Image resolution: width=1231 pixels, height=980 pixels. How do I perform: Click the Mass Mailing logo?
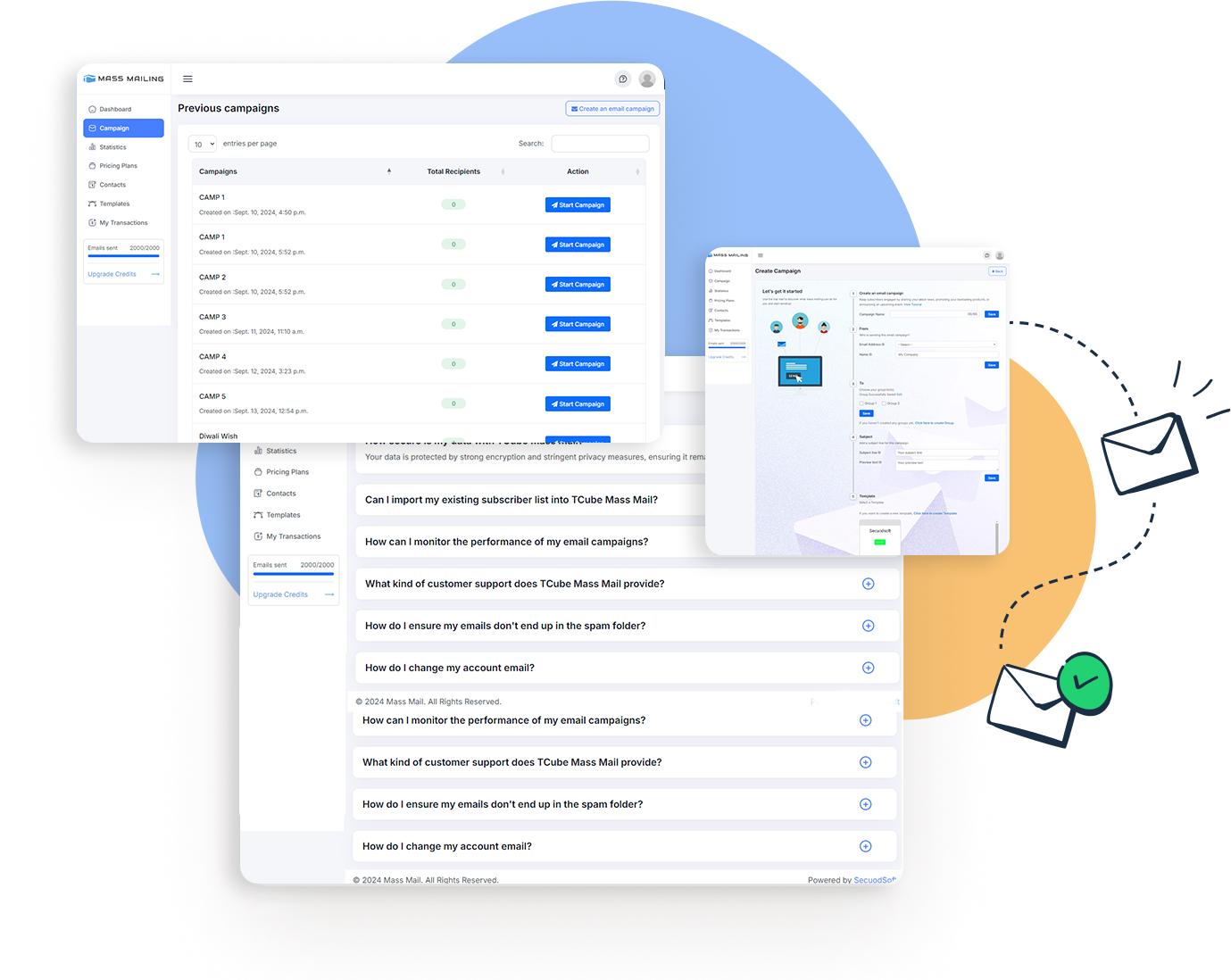[x=124, y=79]
